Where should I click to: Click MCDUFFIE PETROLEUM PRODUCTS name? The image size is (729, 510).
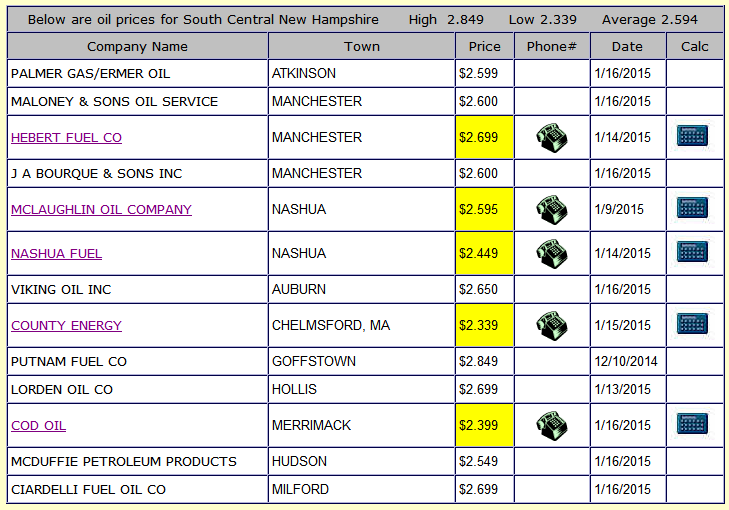tap(124, 462)
